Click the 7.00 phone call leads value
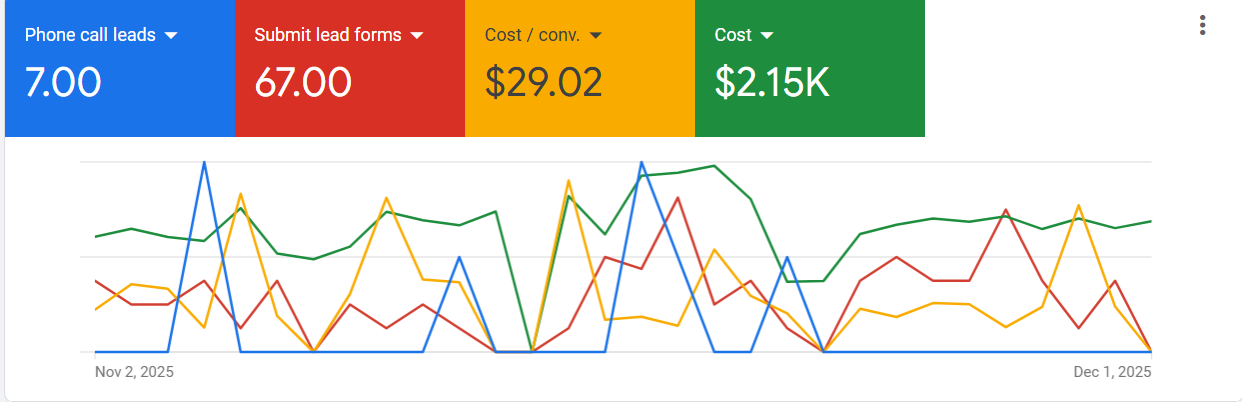Viewport: 1242px width, 402px height. click(x=63, y=82)
